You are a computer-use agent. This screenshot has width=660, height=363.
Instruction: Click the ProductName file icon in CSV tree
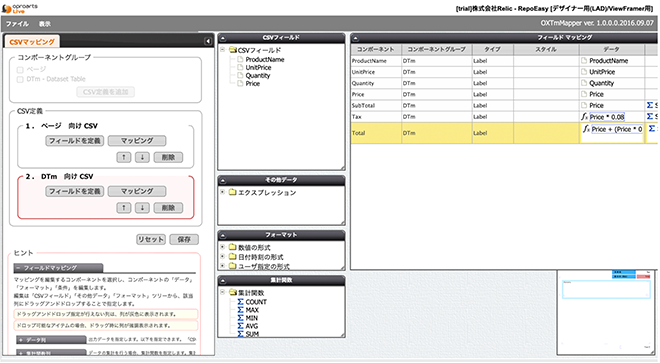(x=240, y=59)
